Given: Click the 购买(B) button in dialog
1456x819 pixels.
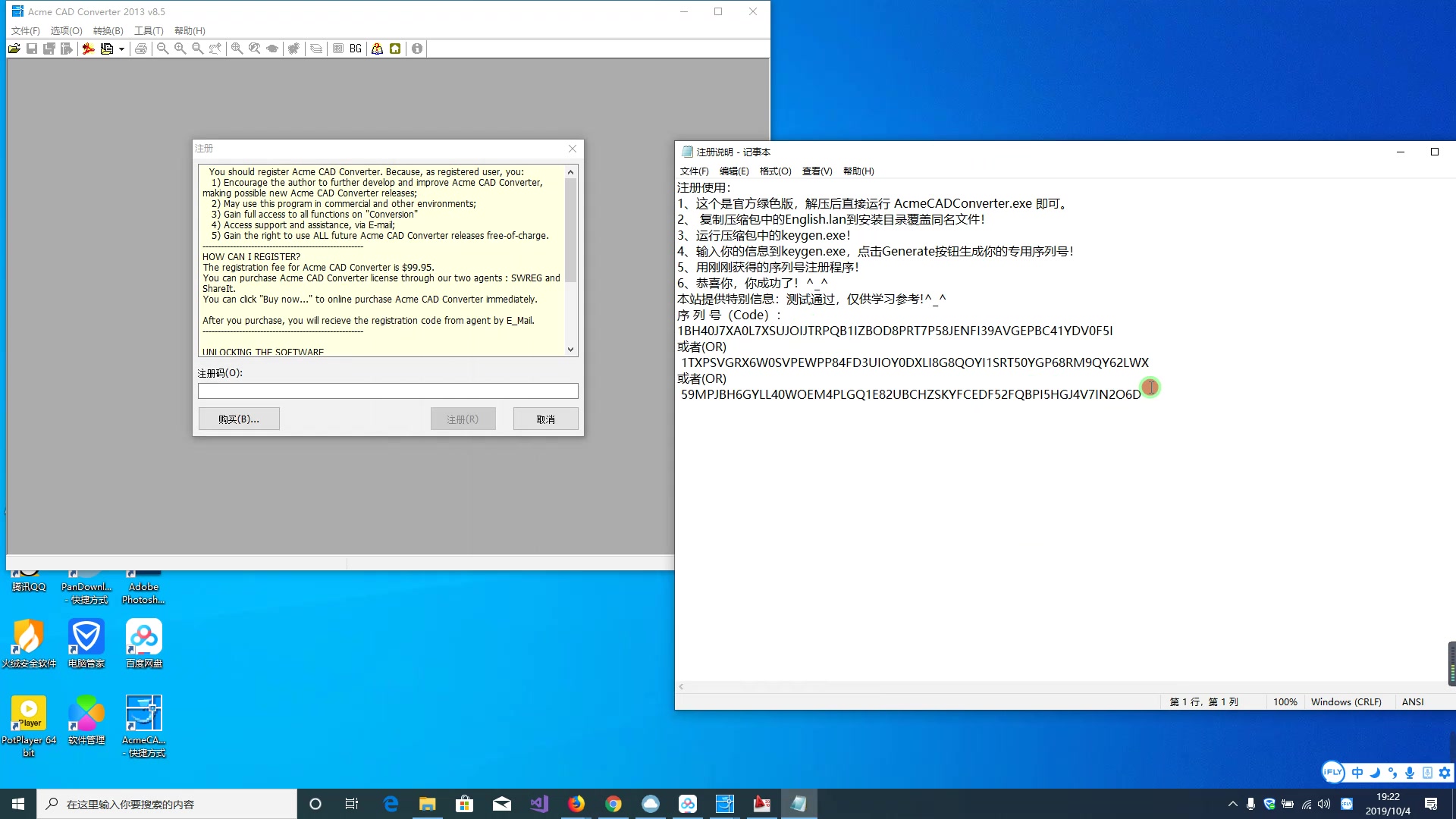Looking at the screenshot, I should point(239,419).
